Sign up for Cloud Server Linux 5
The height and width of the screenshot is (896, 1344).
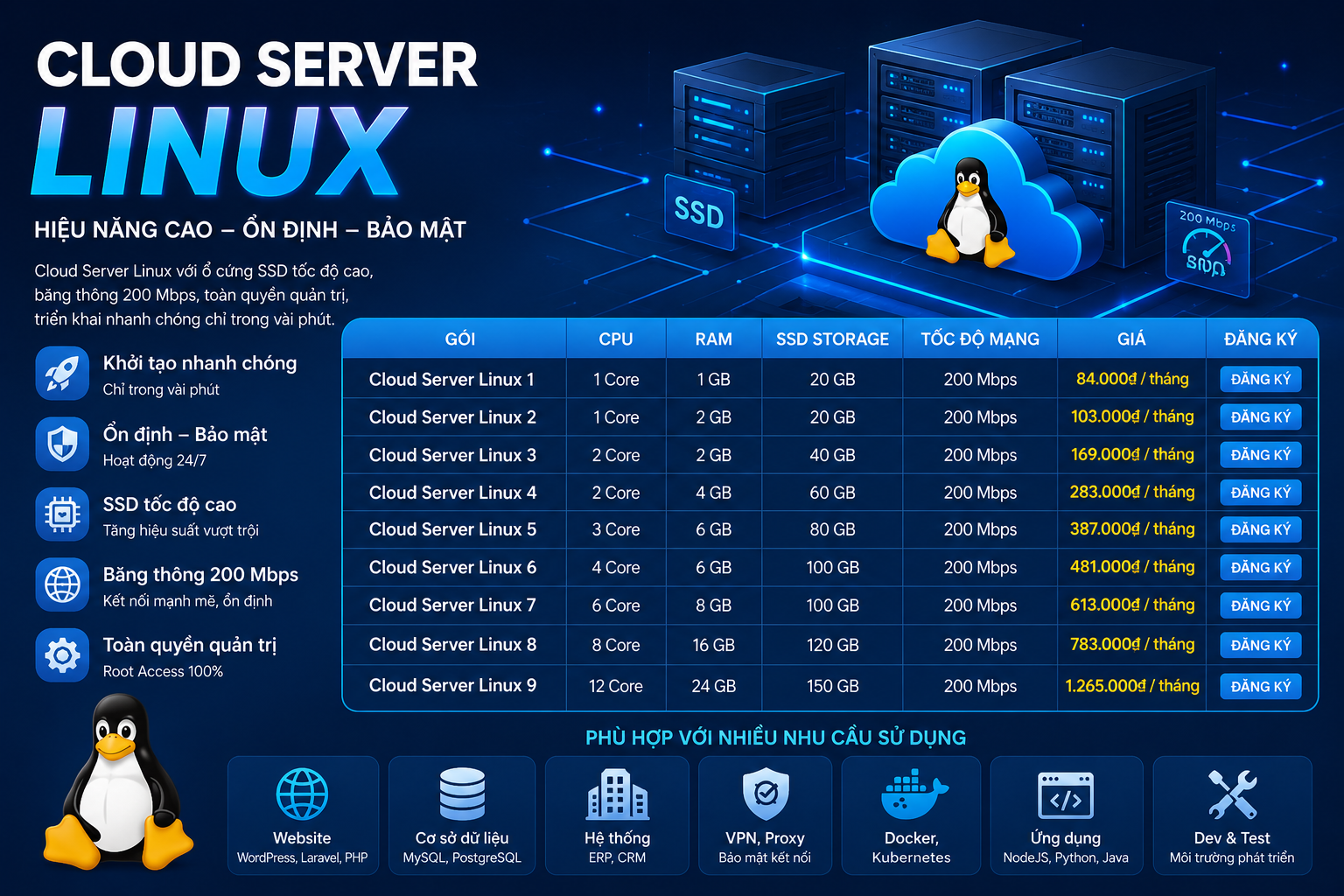click(x=1261, y=529)
